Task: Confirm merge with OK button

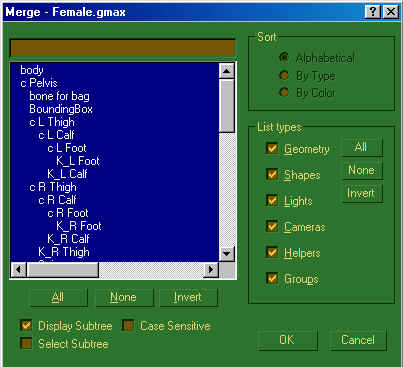Action: [287, 340]
